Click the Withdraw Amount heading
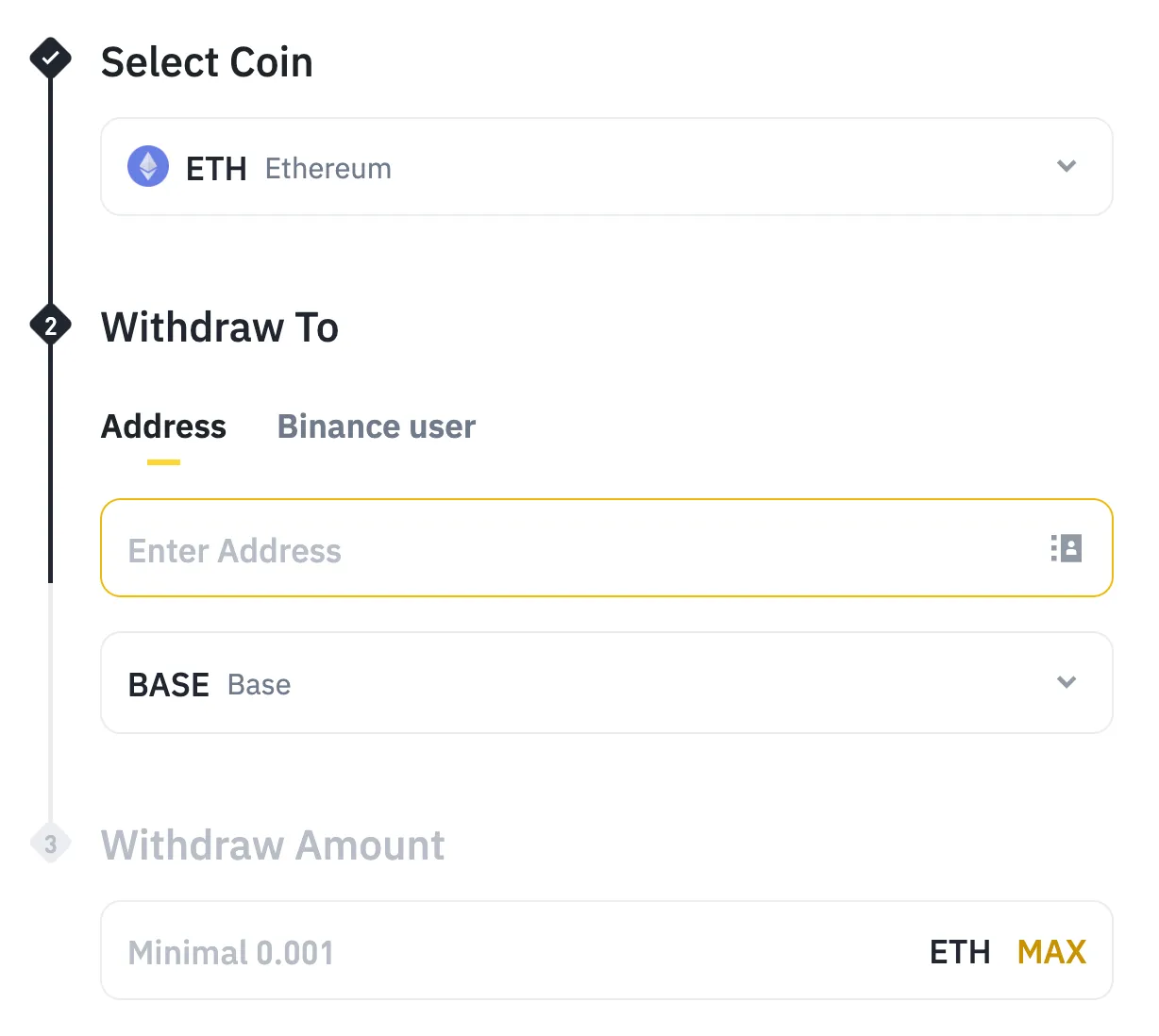Screen dimensions: 1159x1036 (273, 844)
